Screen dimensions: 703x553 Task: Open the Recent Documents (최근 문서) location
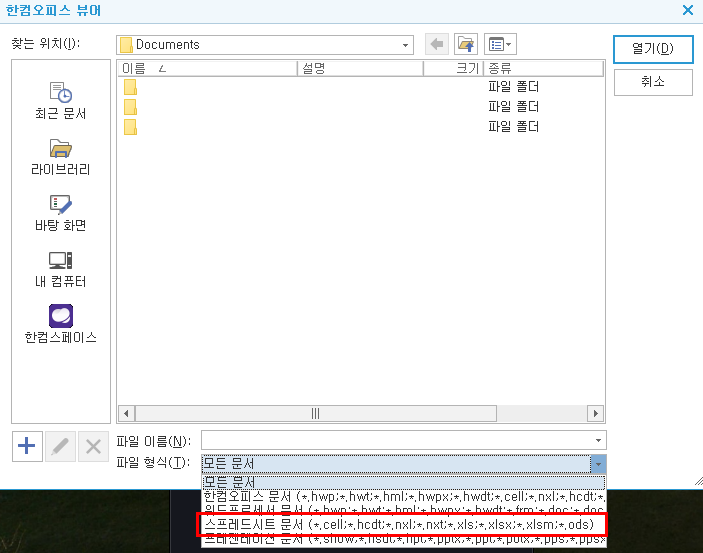coord(61,101)
